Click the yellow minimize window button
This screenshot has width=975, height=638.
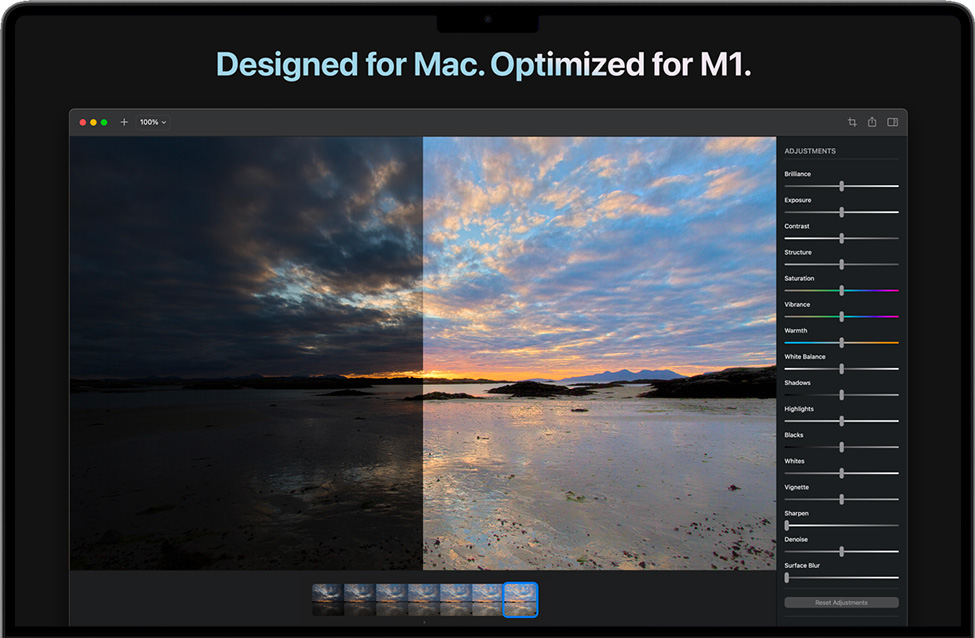pos(93,122)
